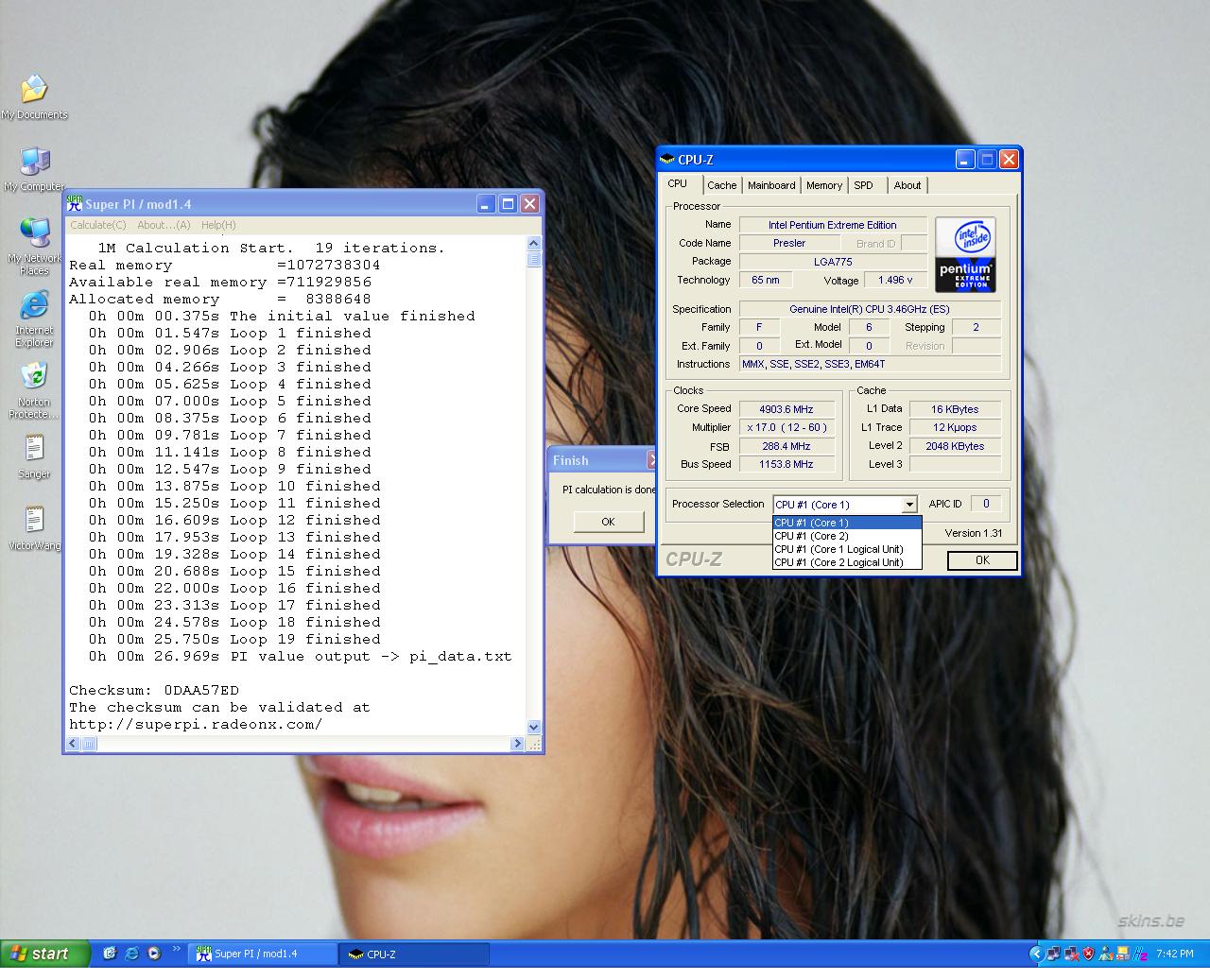
Task: Switch to the Memory tab in CPU-Z
Action: click(x=824, y=185)
